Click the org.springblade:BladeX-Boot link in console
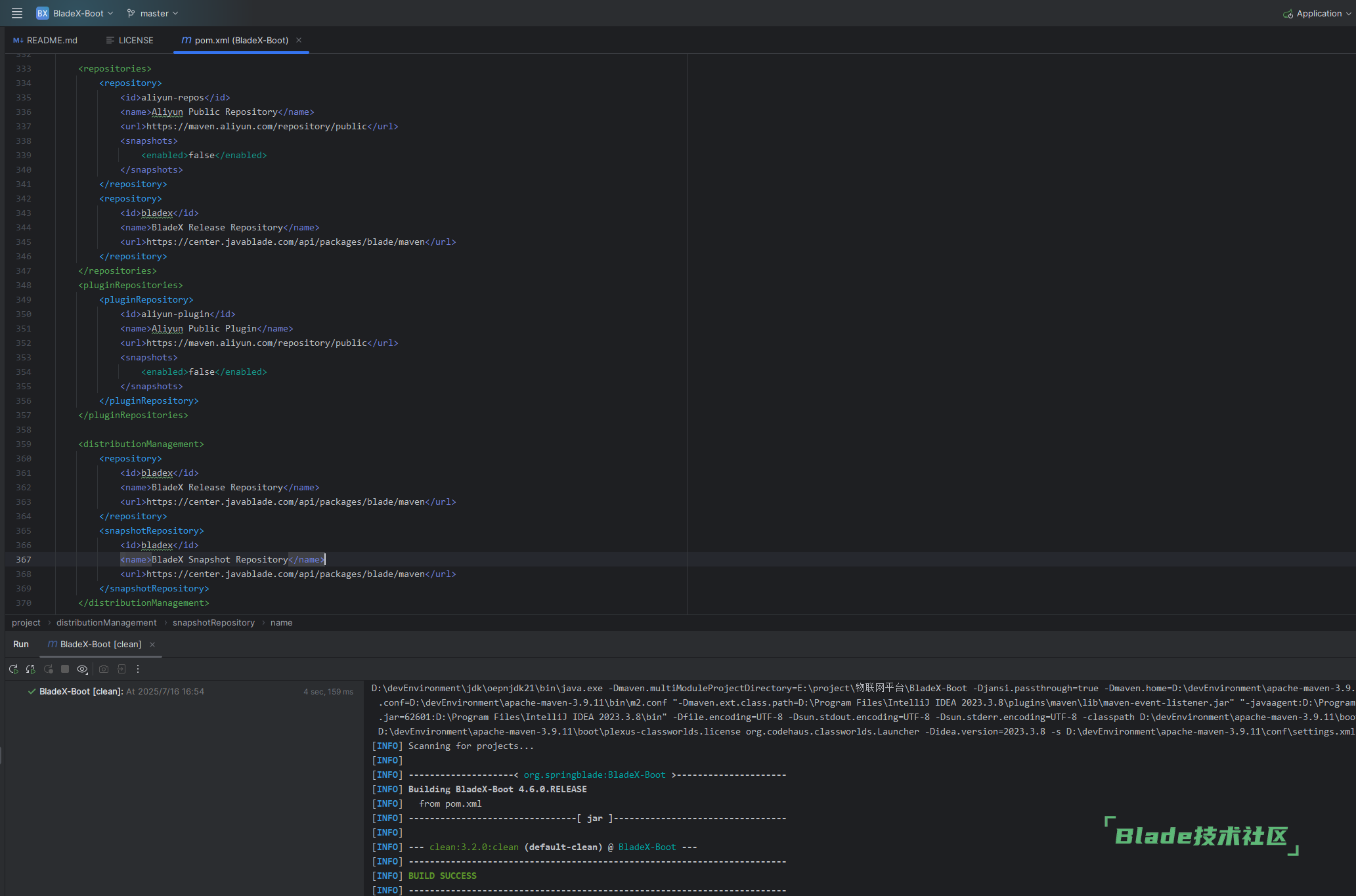Viewport: 1356px width, 896px height. click(x=594, y=775)
